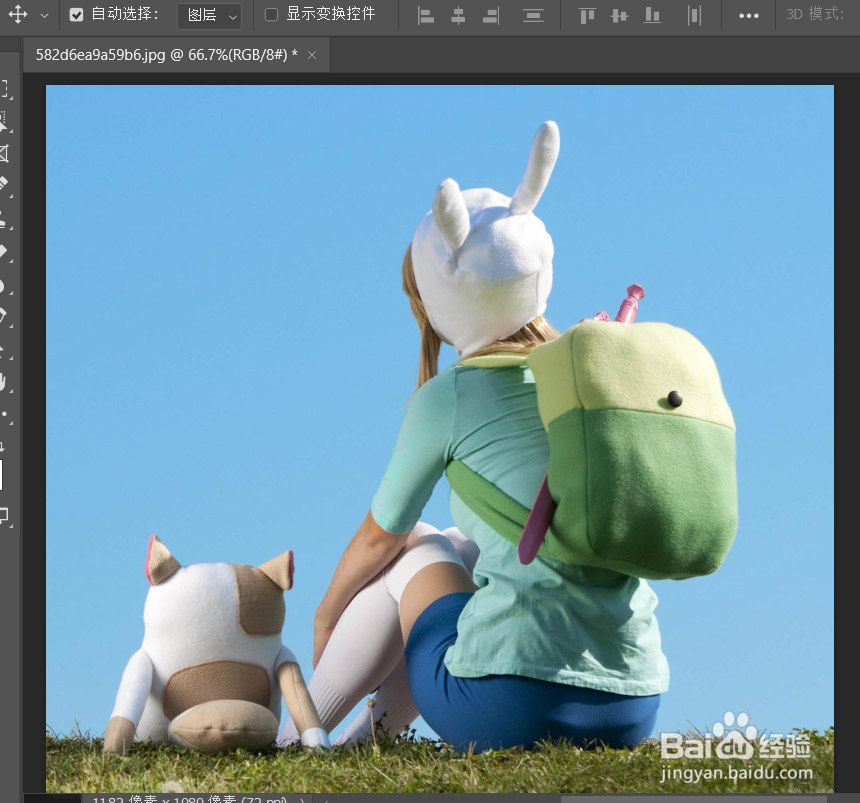
Task: Switch to the 582d6ea9a59b6.jpg document tab
Action: [166, 55]
